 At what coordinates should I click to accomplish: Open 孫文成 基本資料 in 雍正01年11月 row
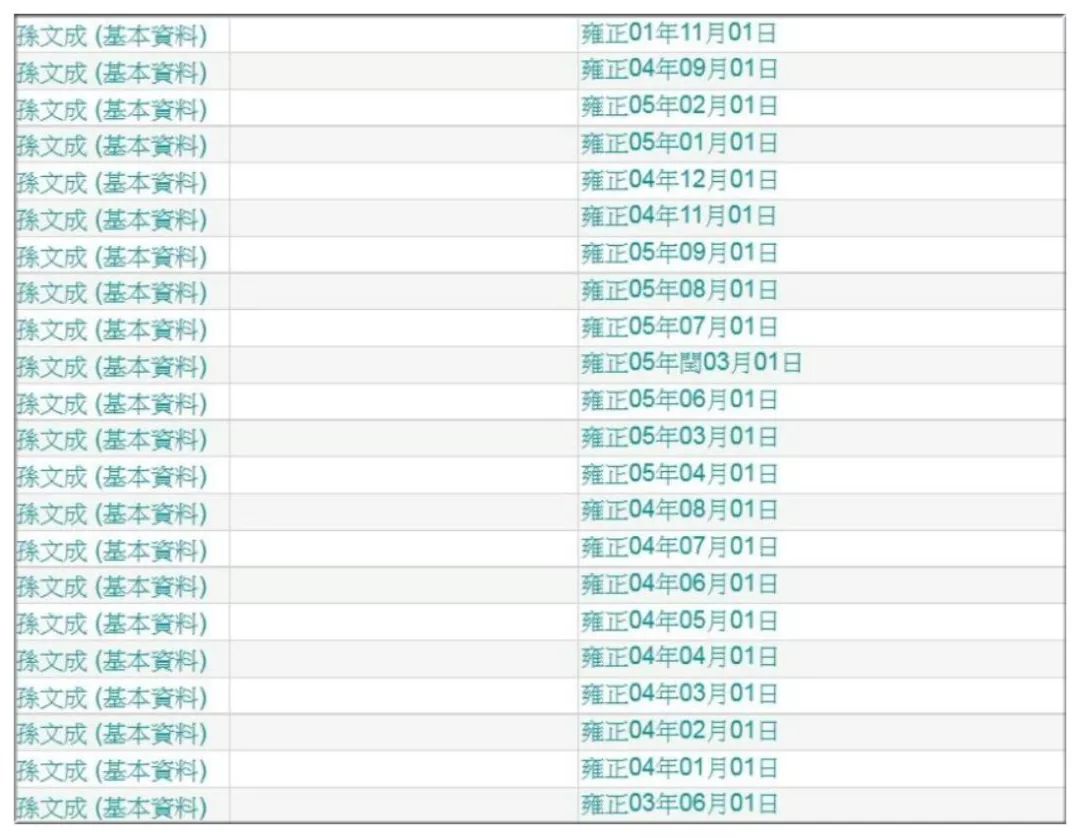point(112,36)
